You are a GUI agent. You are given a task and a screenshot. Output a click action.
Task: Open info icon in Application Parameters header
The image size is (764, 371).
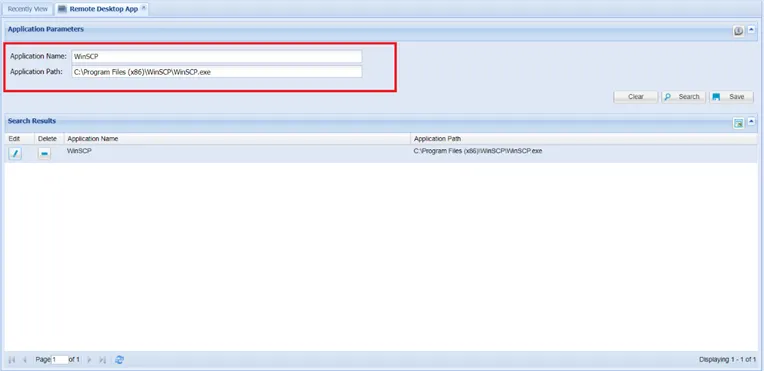[739, 31]
